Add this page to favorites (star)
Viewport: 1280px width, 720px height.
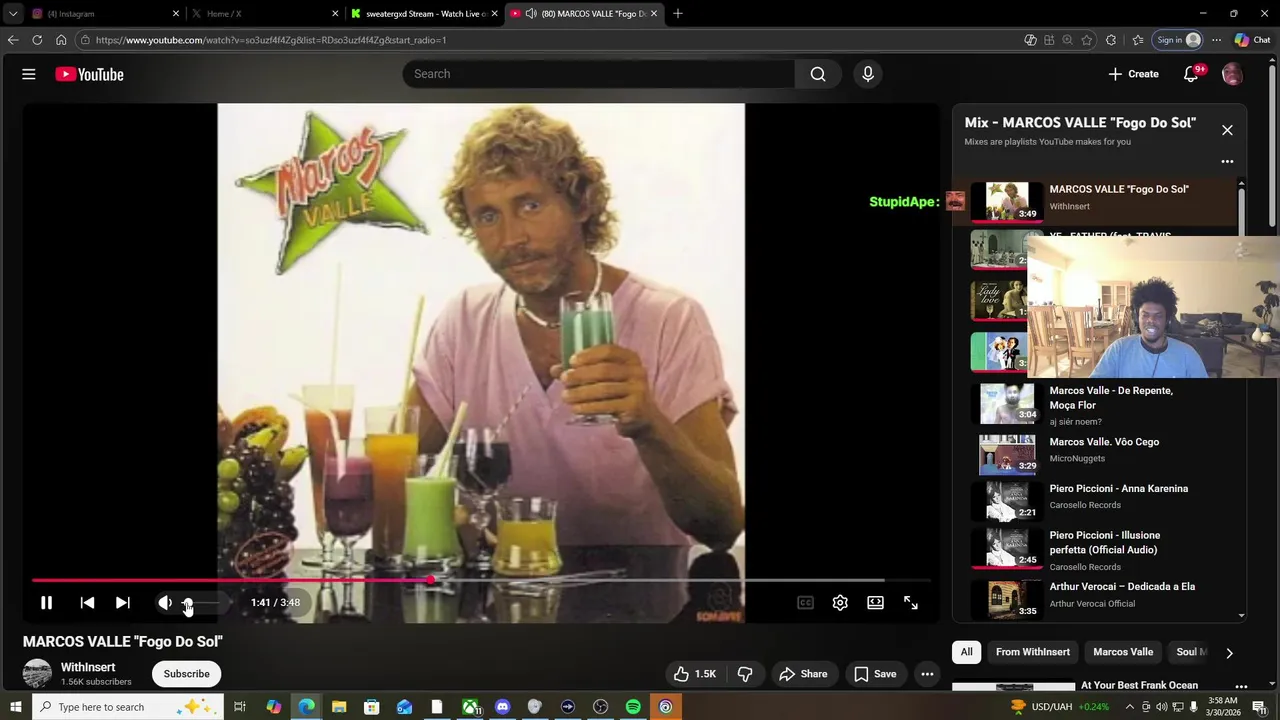coord(1087,40)
